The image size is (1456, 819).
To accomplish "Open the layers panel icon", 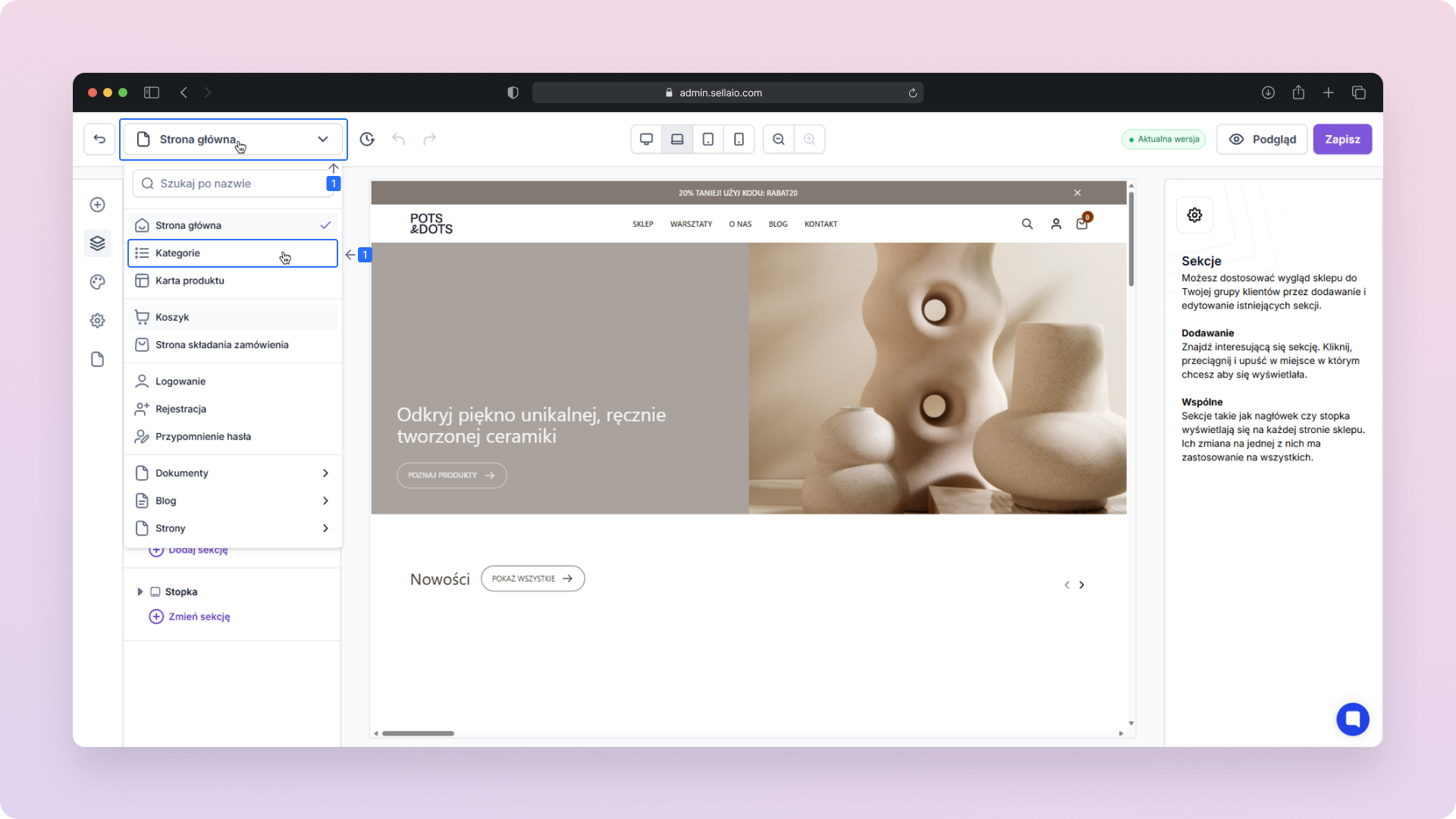I will pyautogui.click(x=97, y=243).
